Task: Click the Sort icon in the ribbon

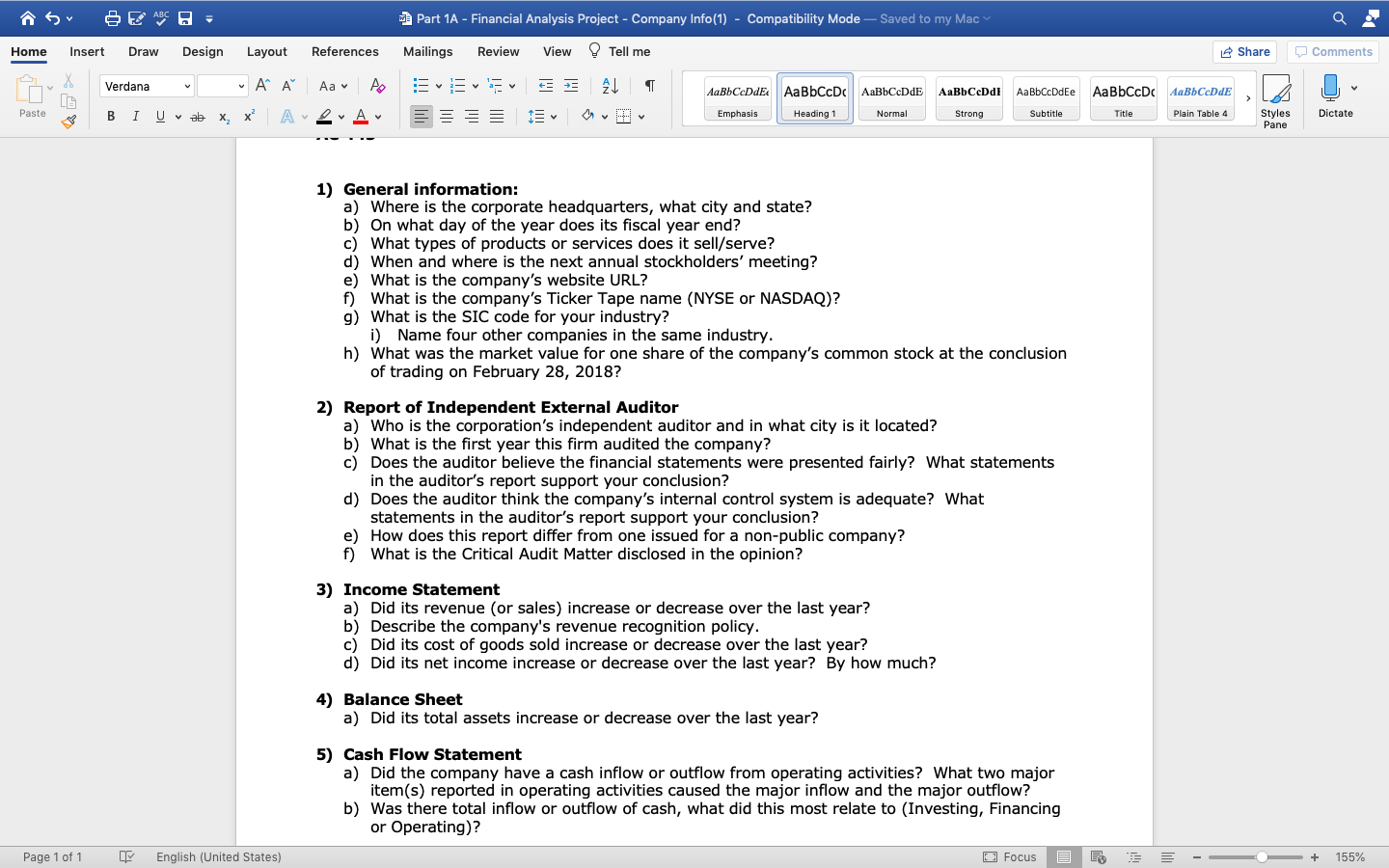Action: point(610,86)
